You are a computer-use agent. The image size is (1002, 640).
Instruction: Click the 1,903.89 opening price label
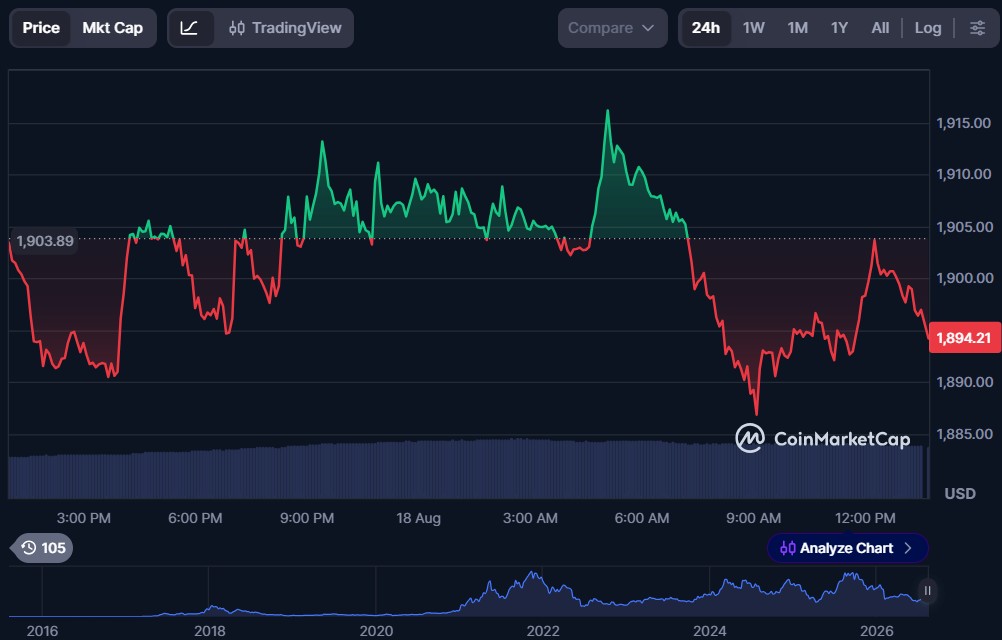pos(45,241)
